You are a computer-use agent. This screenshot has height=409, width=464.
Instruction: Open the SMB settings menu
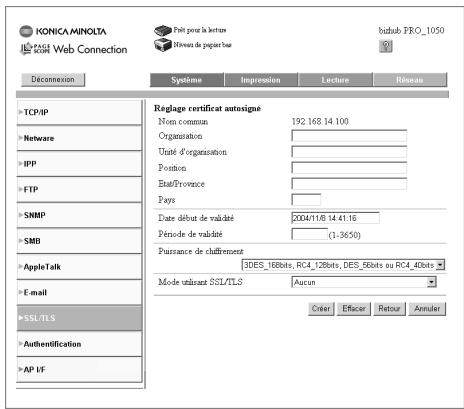79,241
